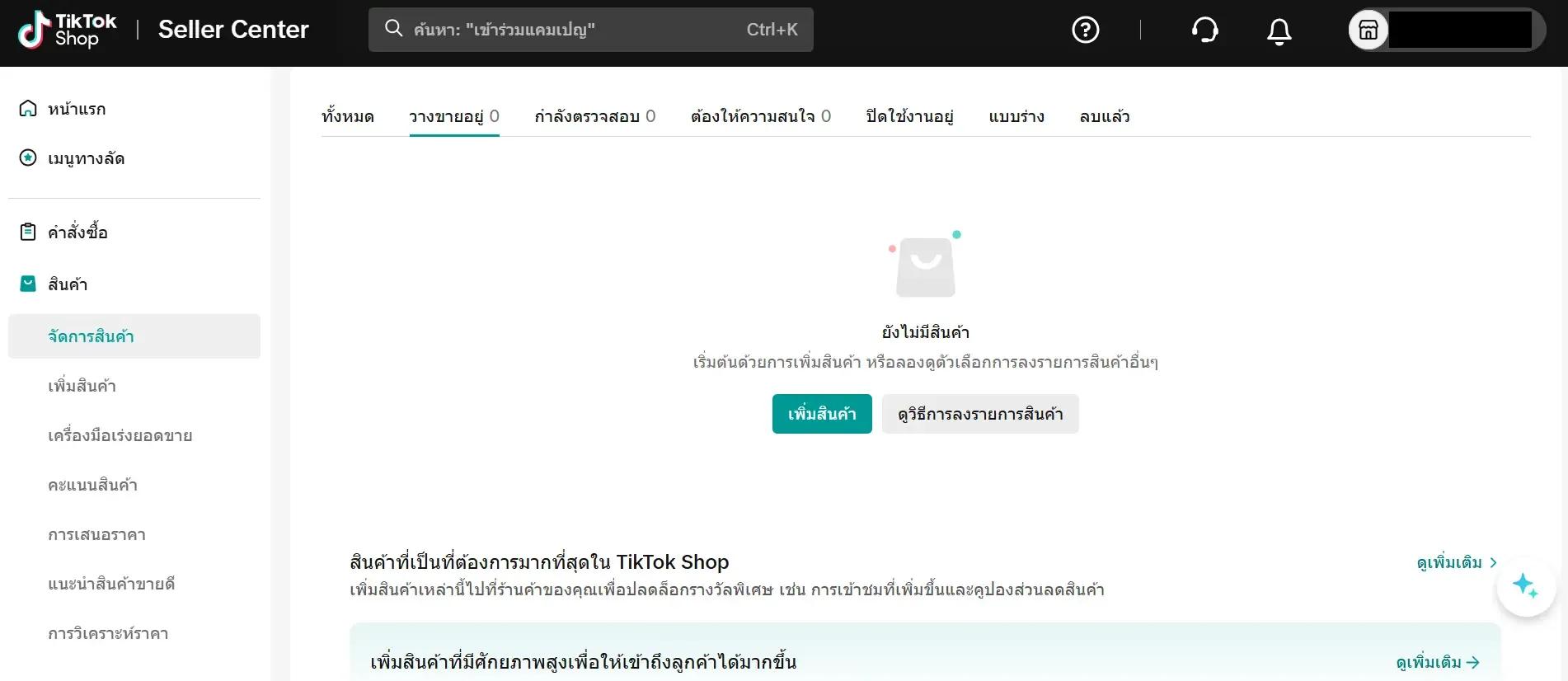Click the bag icon beside สินค้า
The width and height of the screenshot is (1568, 681).
click(x=28, y=284)
